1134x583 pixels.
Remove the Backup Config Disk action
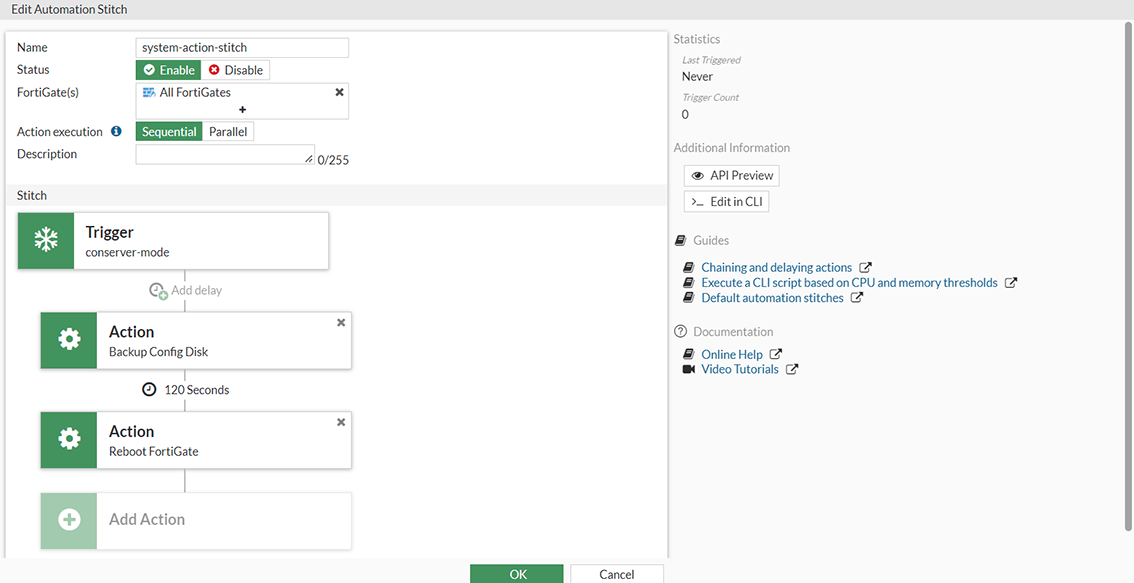(341, 323)
